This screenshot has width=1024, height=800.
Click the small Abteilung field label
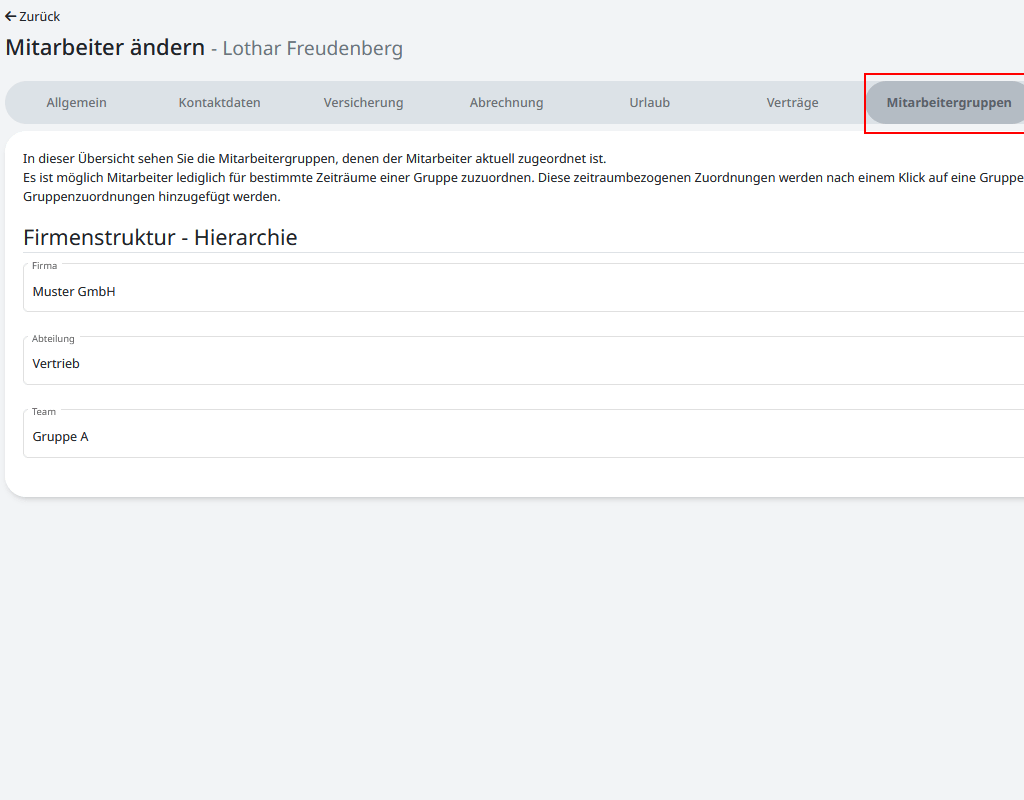53,339
